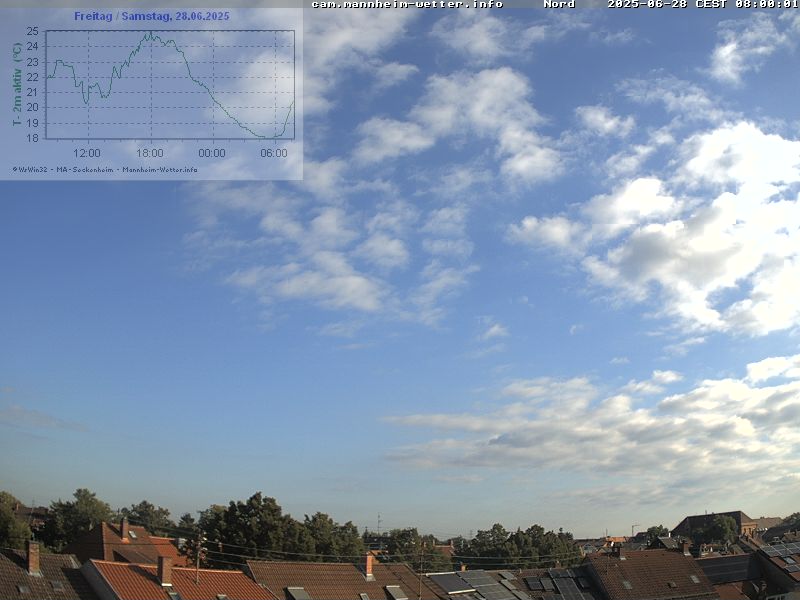Click the 08:00:01 time in the timestamp
800x600 pixels.
click(x=765, y=4)
